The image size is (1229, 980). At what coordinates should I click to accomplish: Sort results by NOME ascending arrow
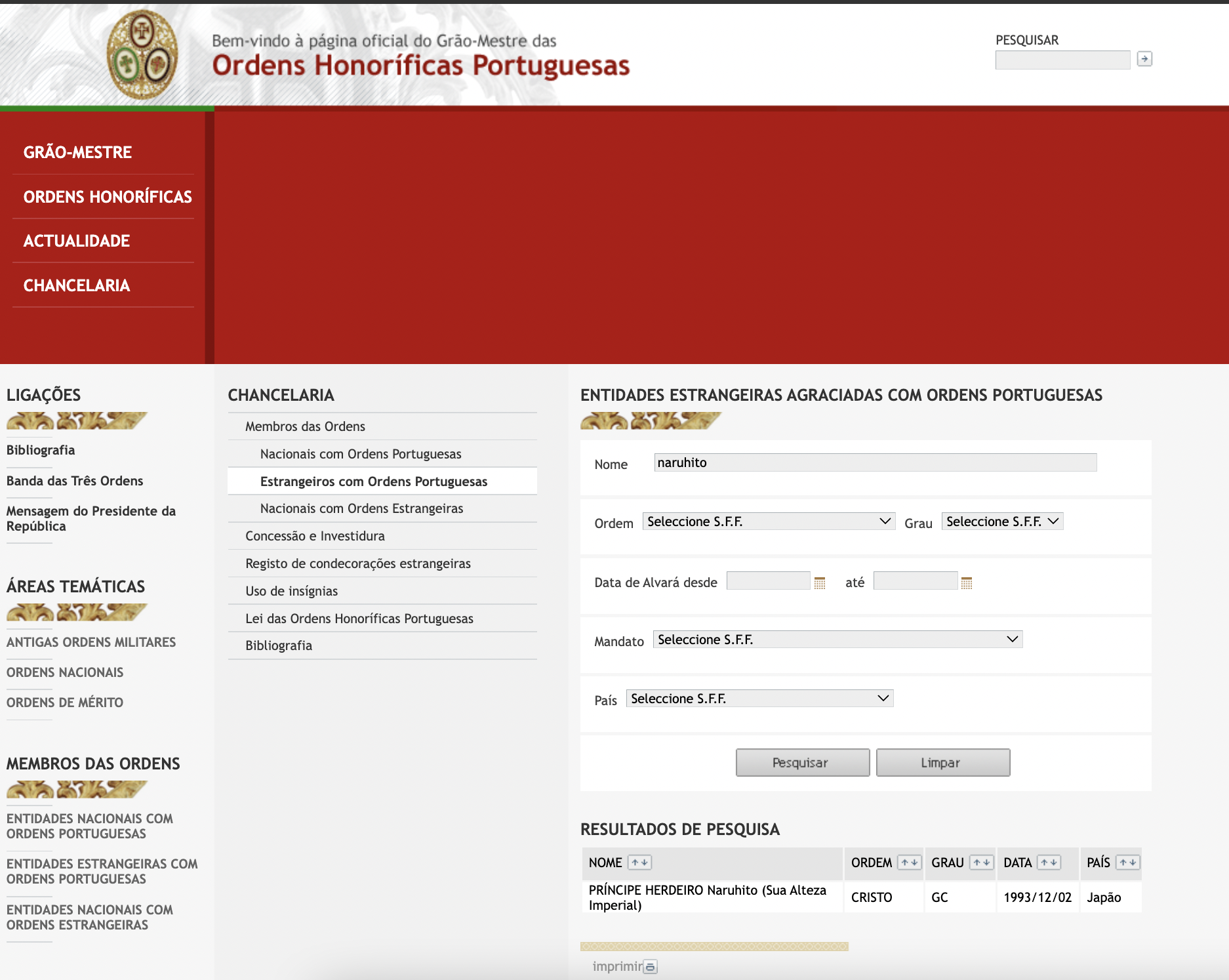tap(634, 863)
